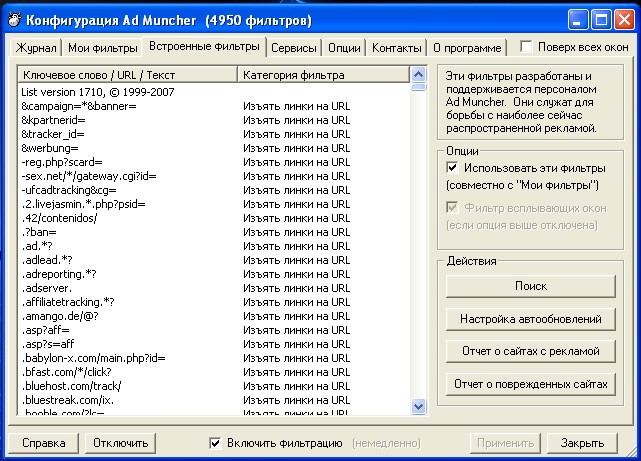Open the Опции tab
Viewport: 641px width, 461px height.
point(344,48)
